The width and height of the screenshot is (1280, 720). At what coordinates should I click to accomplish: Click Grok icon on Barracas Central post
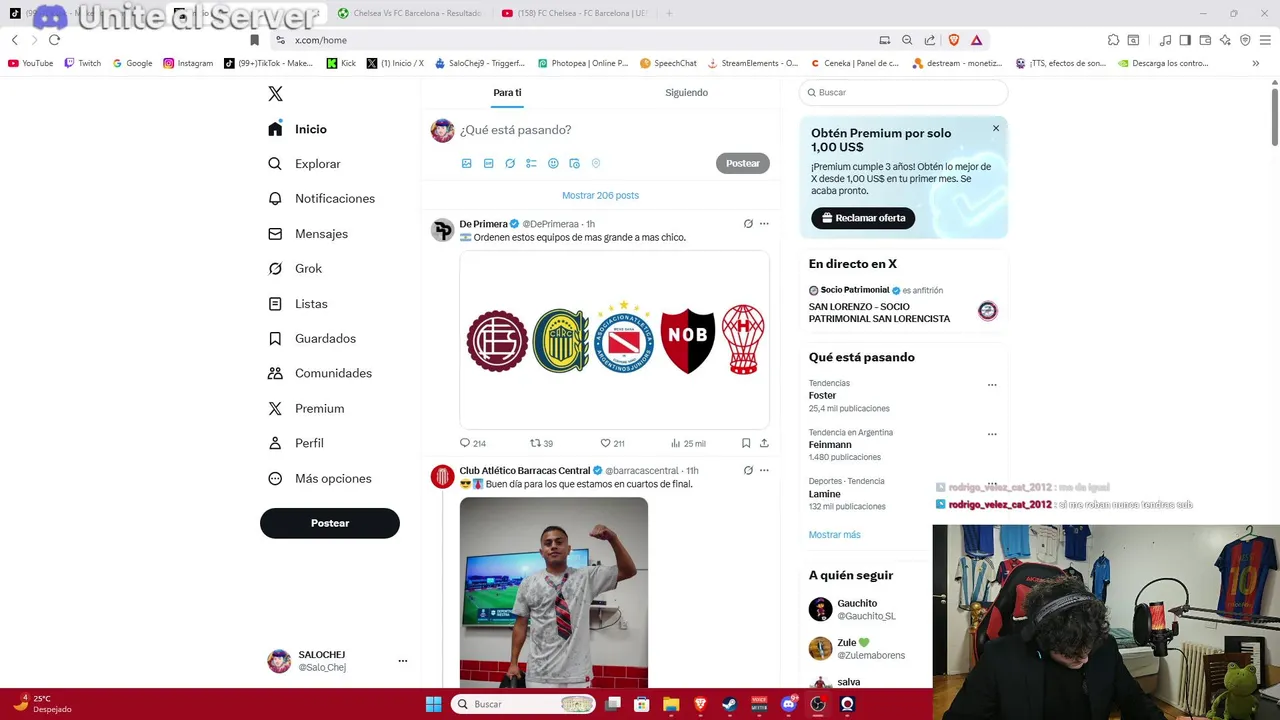[x=748, y=470]
